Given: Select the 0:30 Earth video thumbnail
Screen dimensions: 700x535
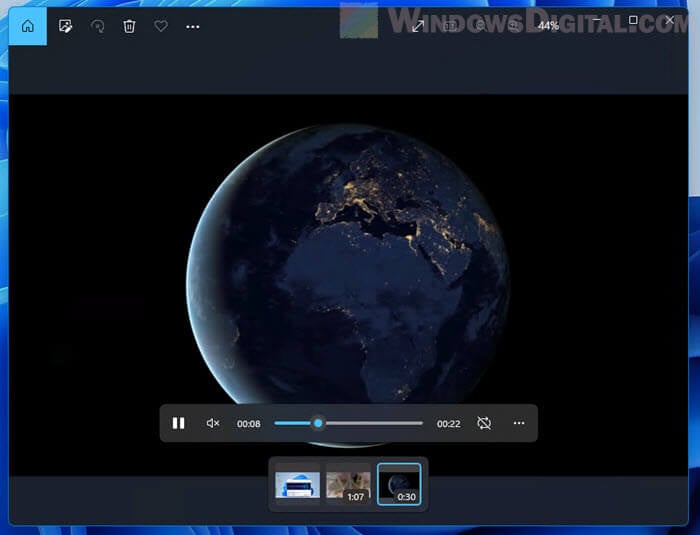Looking at the screenshot, I should (x=399, y=485).
